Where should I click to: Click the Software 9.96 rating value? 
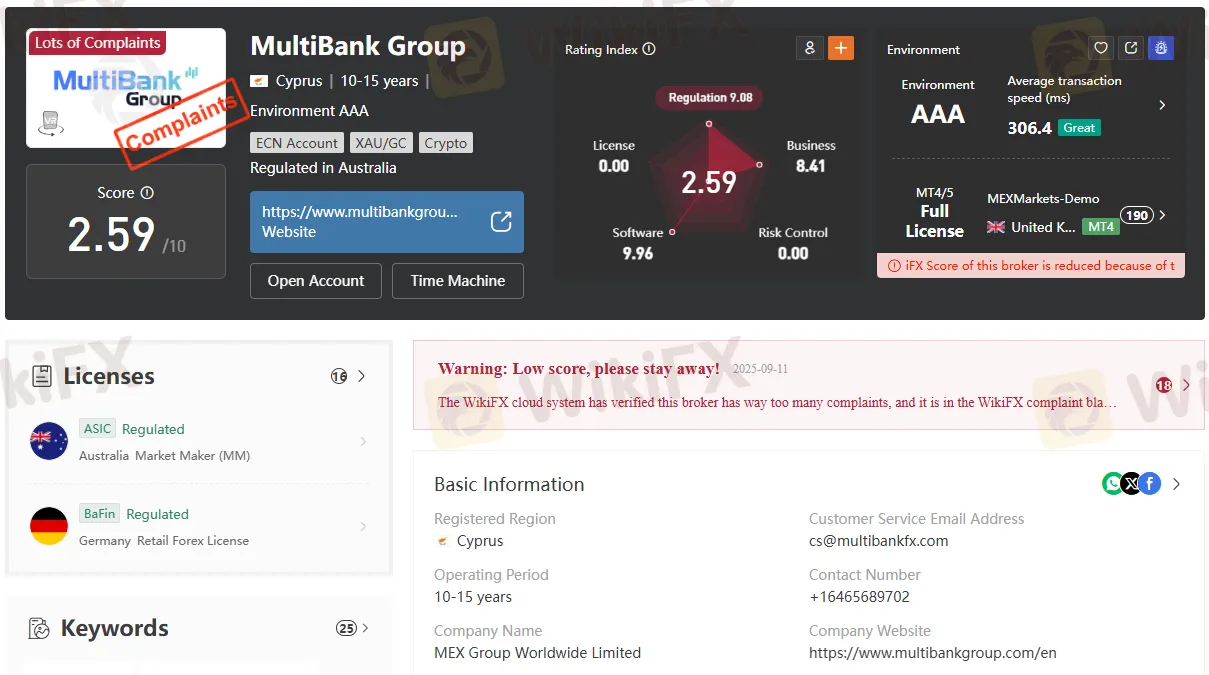pyautogui.click(x=638, y=254)
